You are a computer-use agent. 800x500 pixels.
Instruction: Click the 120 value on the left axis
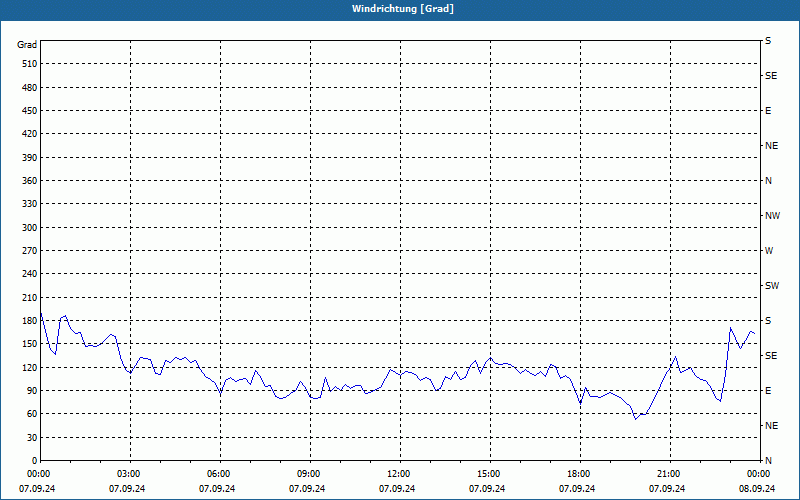click(x=30, y=367)
